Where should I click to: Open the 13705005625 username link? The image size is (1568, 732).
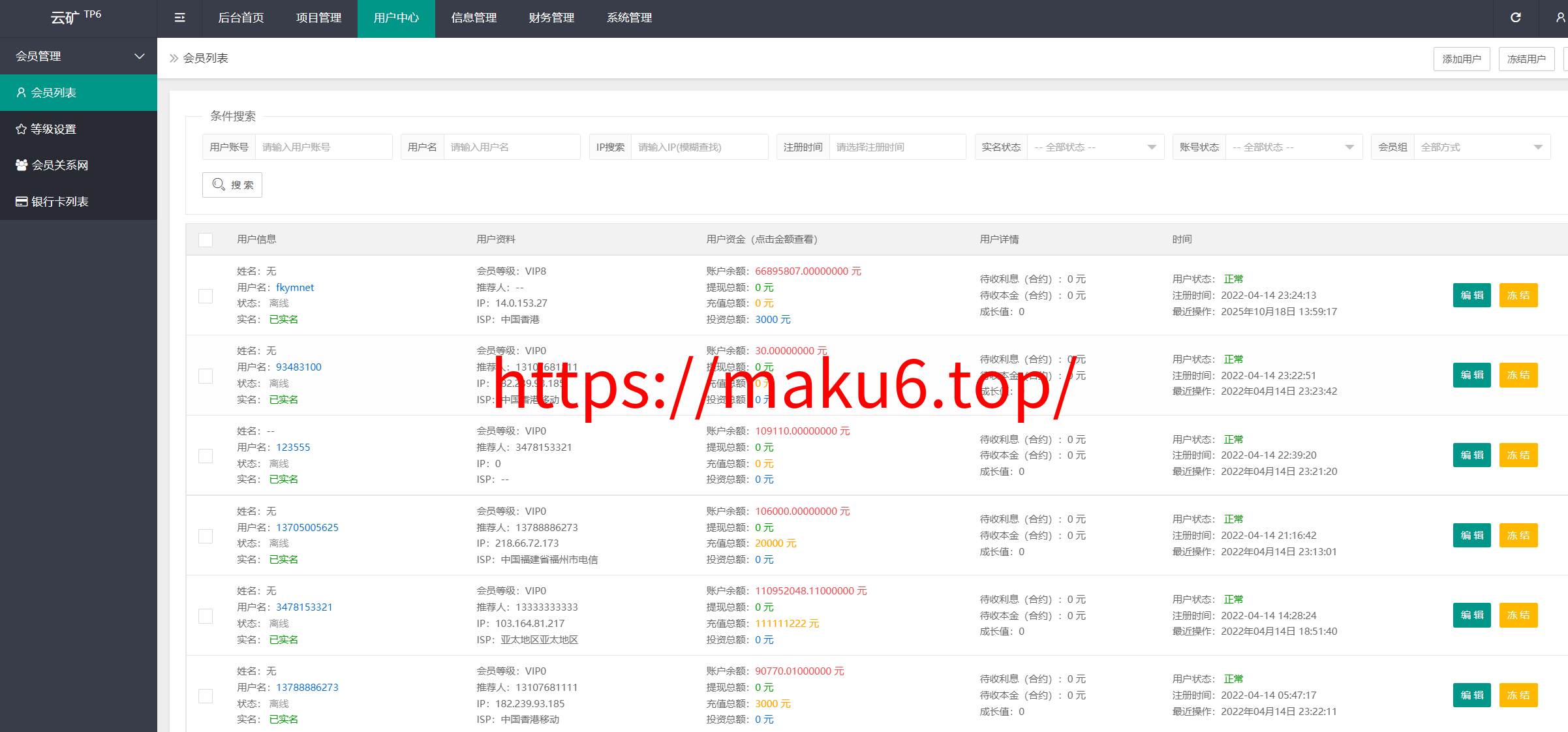pos(307,527)
